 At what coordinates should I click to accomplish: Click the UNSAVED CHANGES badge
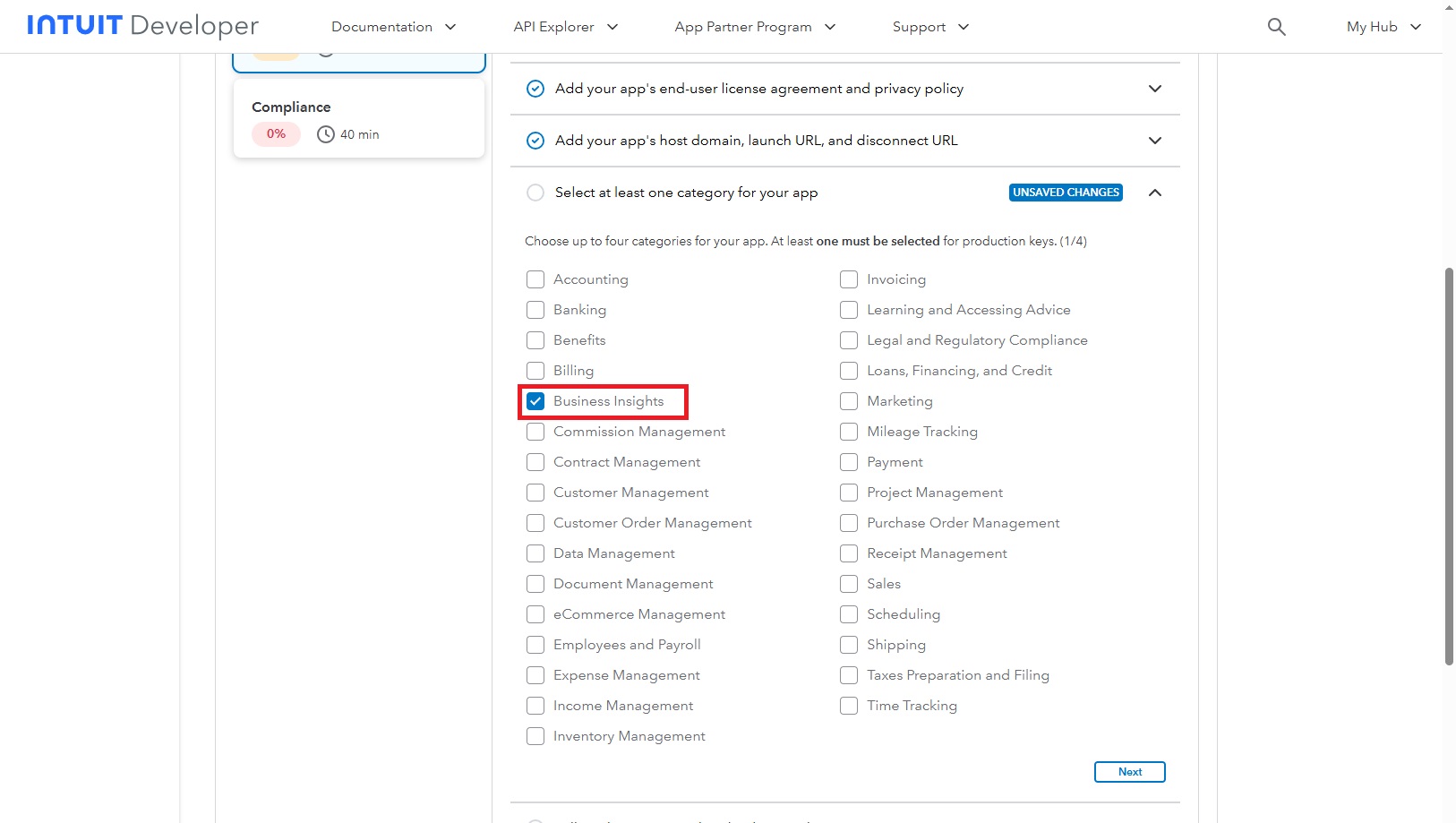point(1066,193)
